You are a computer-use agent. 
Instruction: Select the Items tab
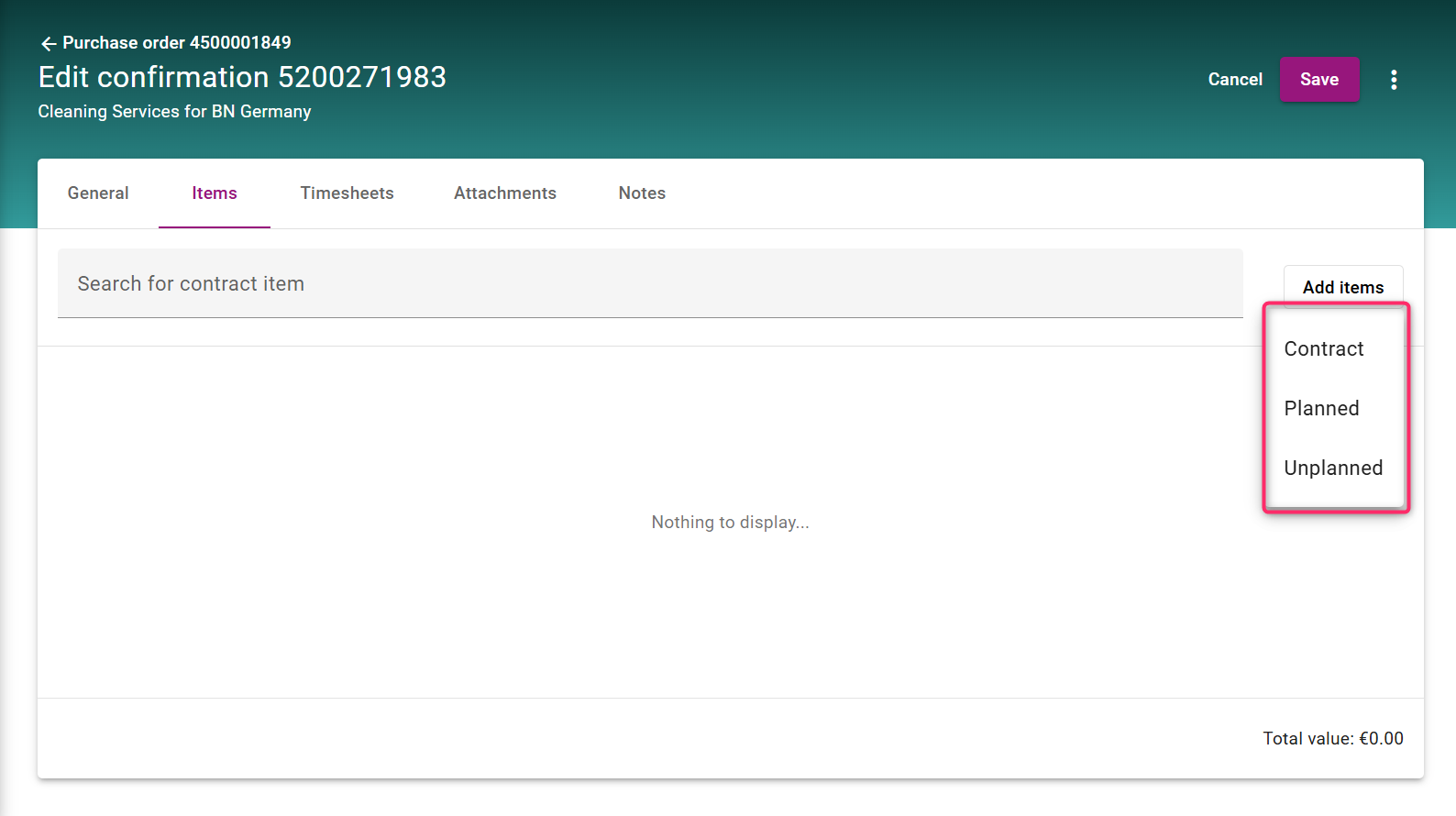[215, 193]
